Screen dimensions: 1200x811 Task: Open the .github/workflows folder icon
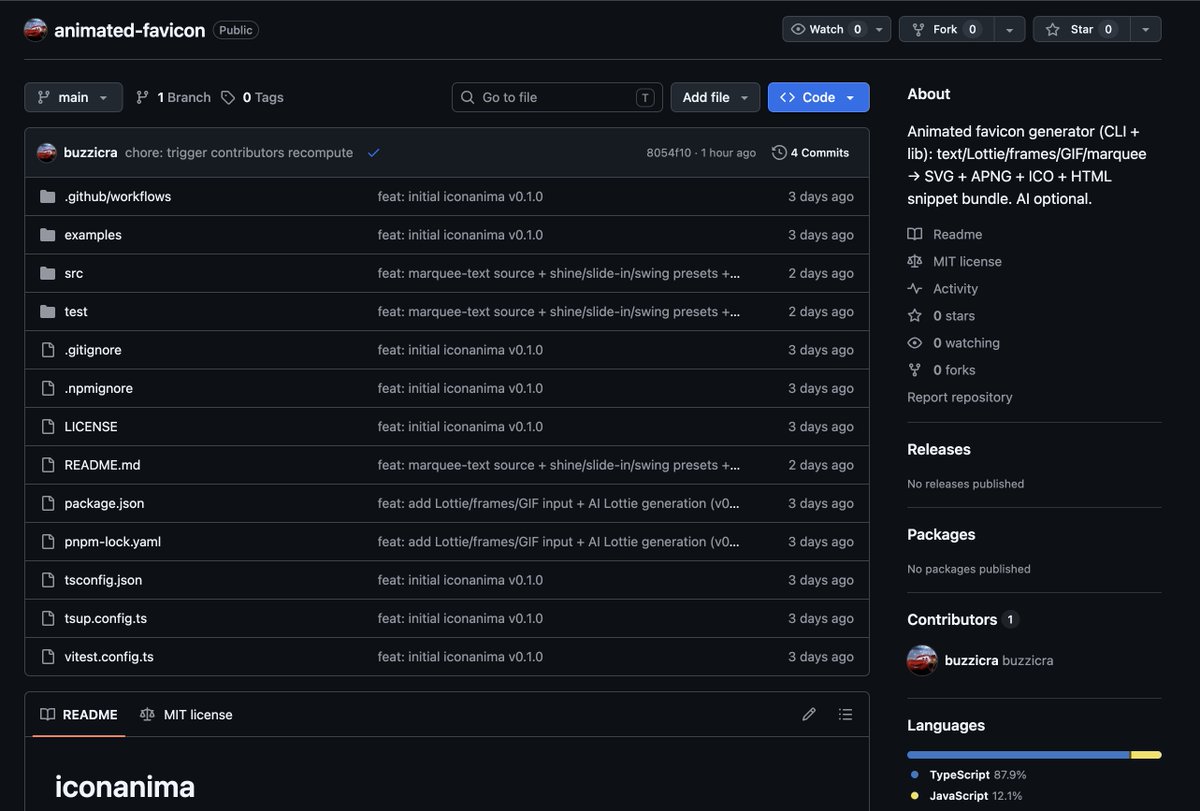47,197
